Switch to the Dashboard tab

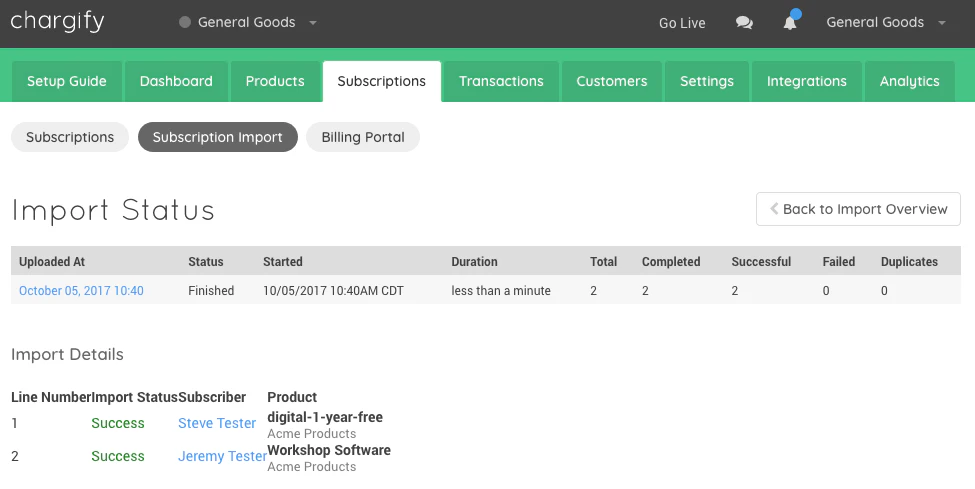176,81
